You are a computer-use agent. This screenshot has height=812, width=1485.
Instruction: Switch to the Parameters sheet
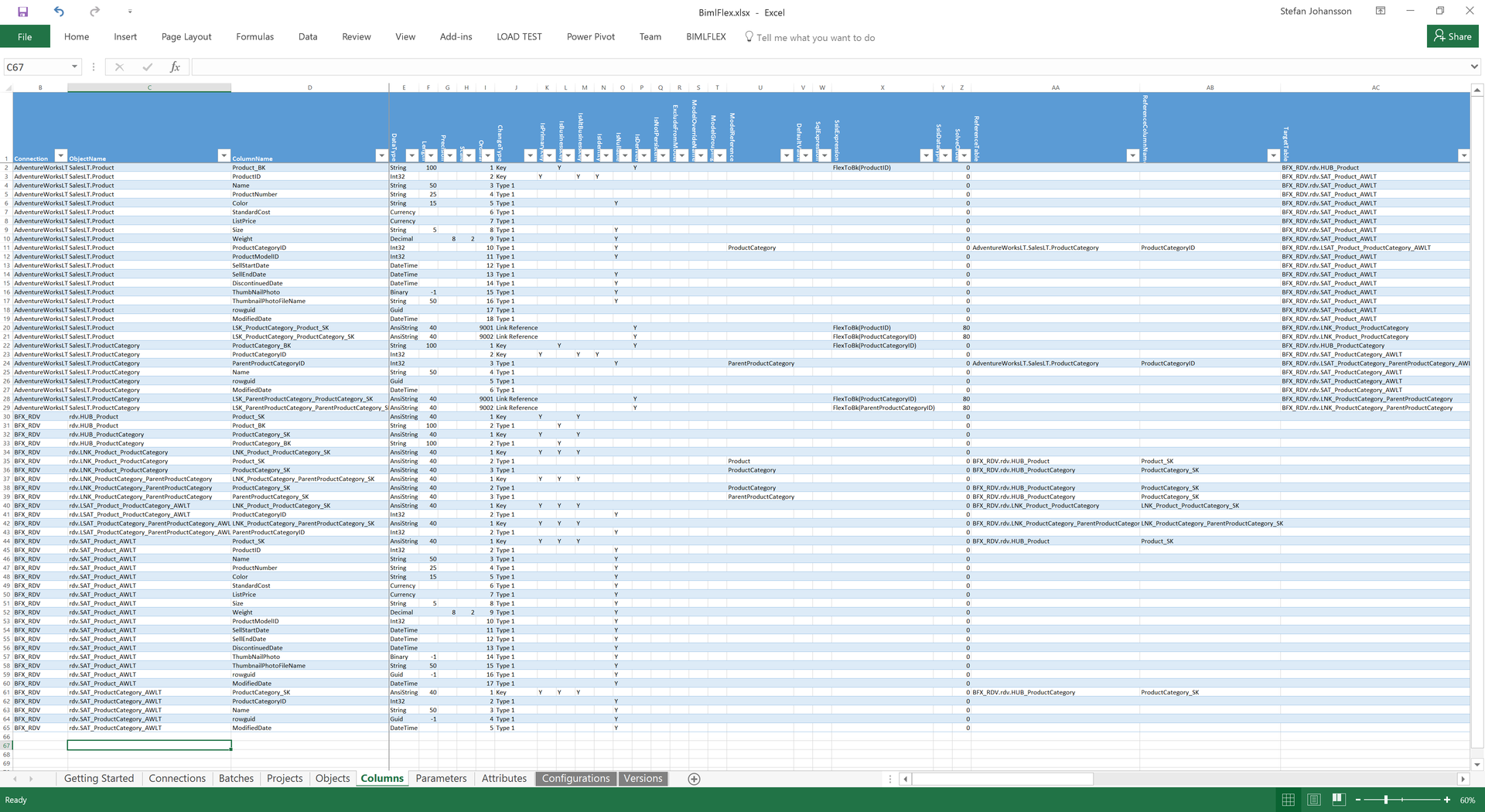pyautogui.click(x=441, y=779)
